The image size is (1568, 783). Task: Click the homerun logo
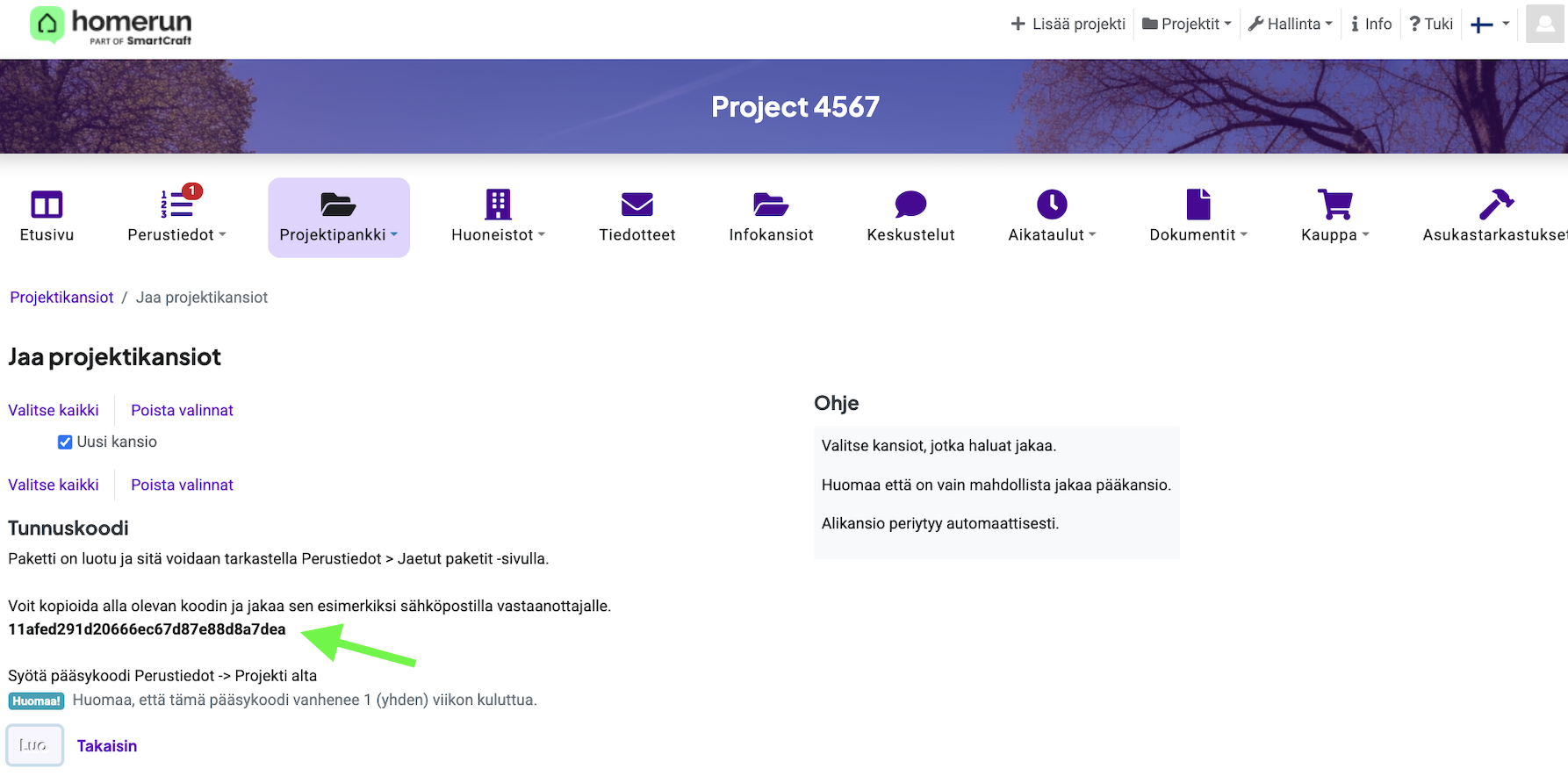coord(111,25)
